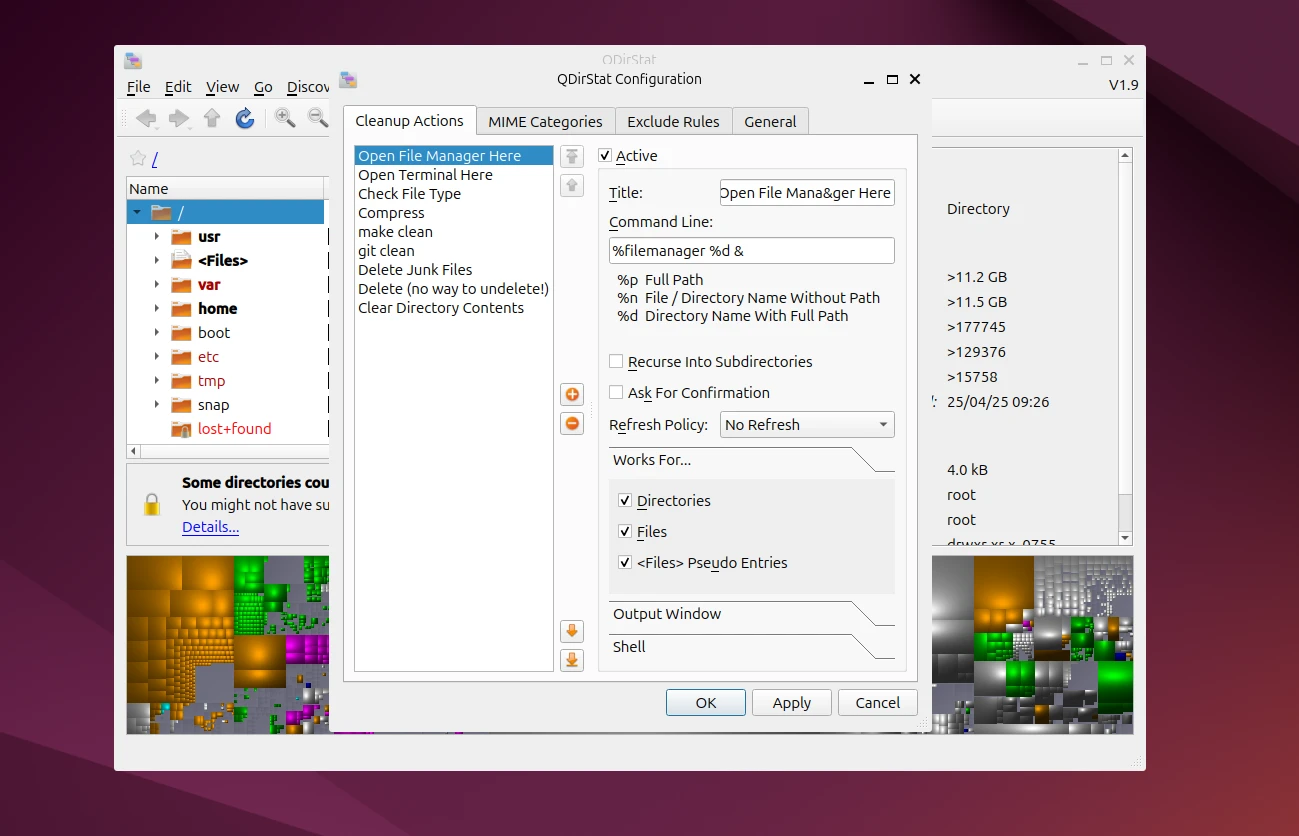Open the File menu in QDirStat
Viewport: 1299px width, 836px height.
pyautogui.click(x=139, y=87)
